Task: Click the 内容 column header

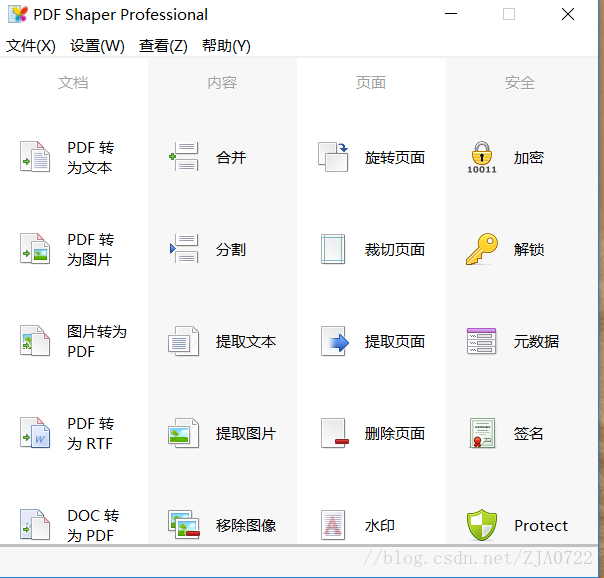Action: pos(222,83)
